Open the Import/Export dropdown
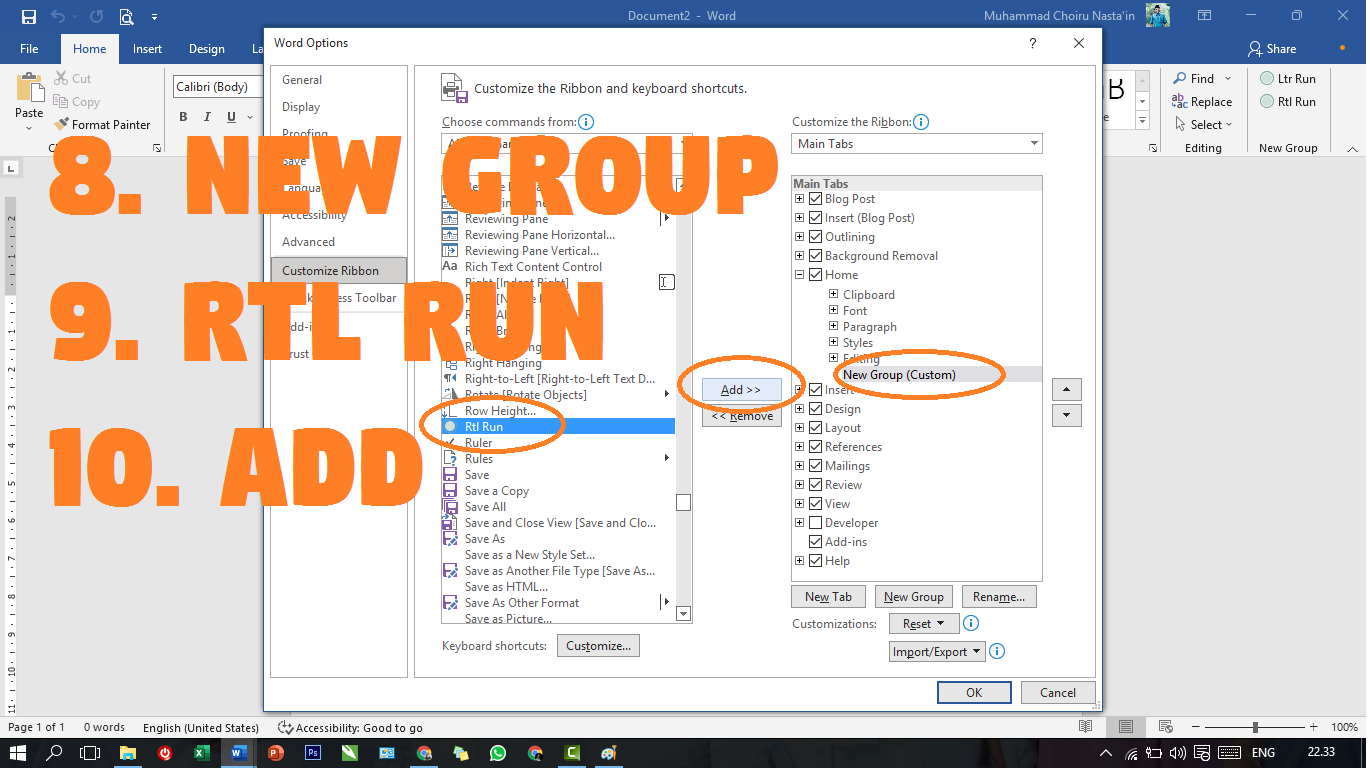Viewport: 1370px width, 774px height. coord(937,651)
